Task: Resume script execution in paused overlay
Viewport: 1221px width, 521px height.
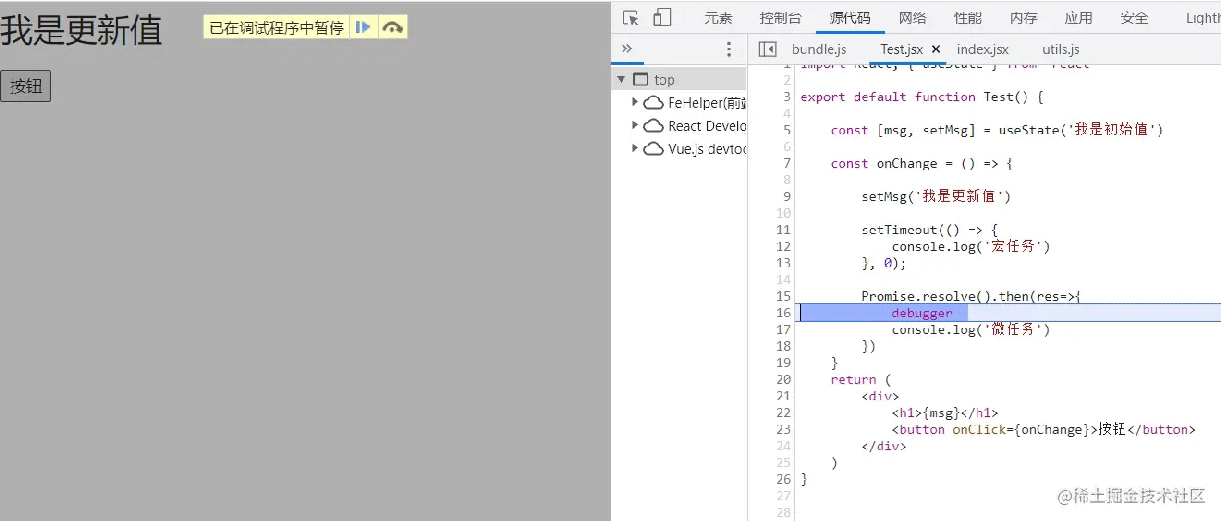Action: (364, 28)
